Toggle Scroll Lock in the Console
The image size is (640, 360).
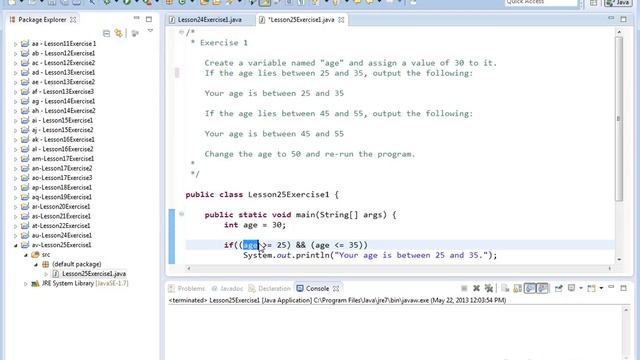(x=517, y=289)
